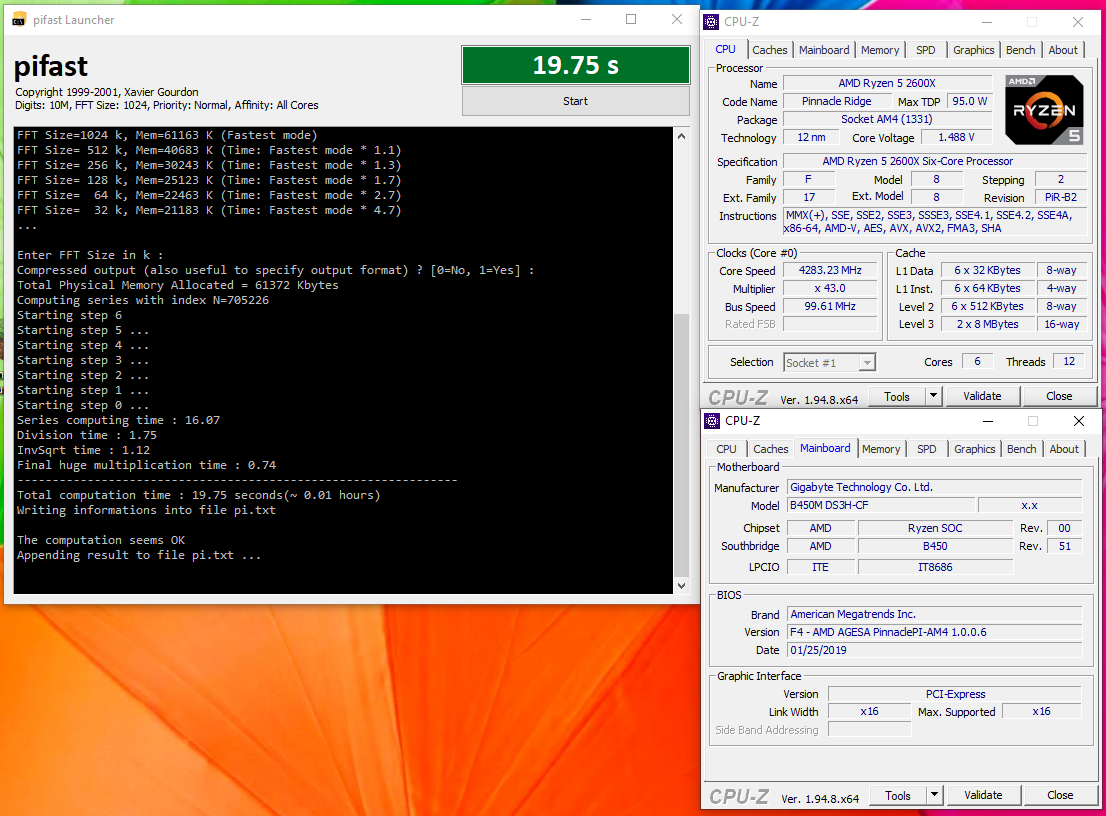
Task: Click the BIOS date 01/25/2019 field
Action: (935, 650)
